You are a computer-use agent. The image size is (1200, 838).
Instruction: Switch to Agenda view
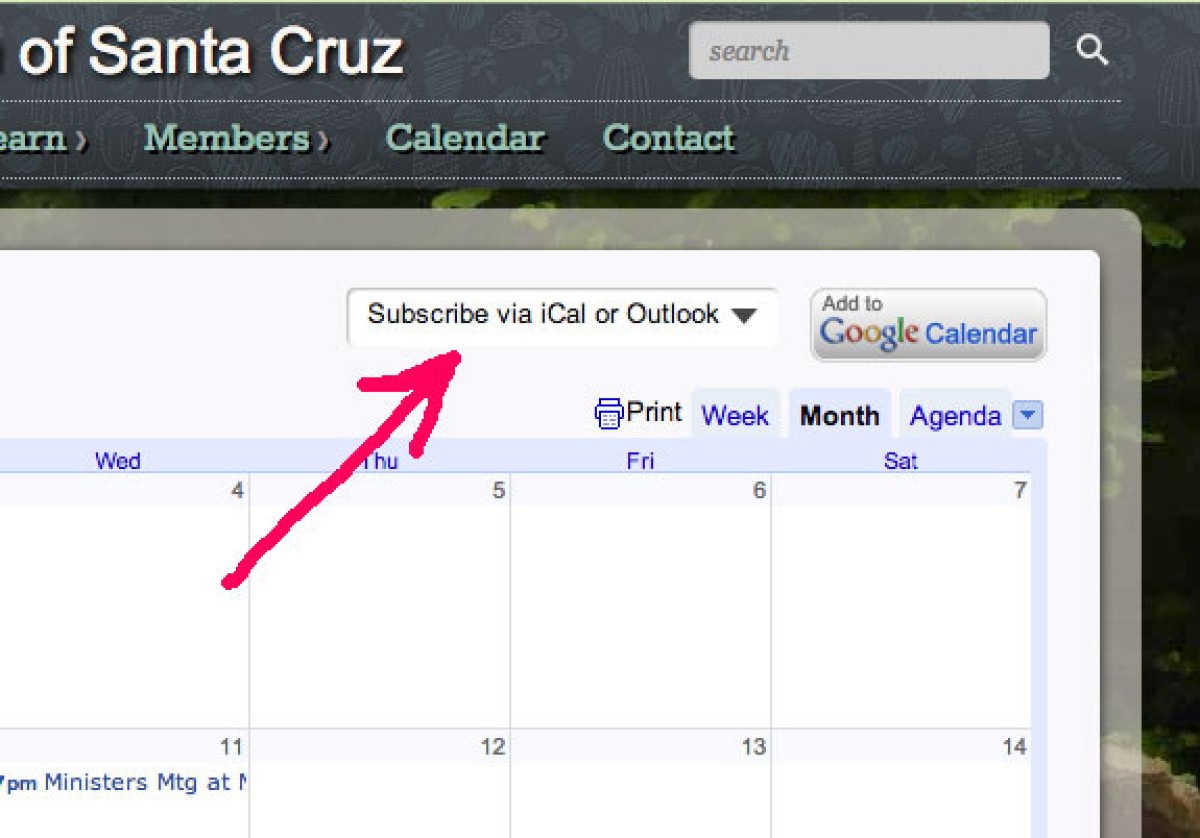pyautogui.click(x=955, y=416)
